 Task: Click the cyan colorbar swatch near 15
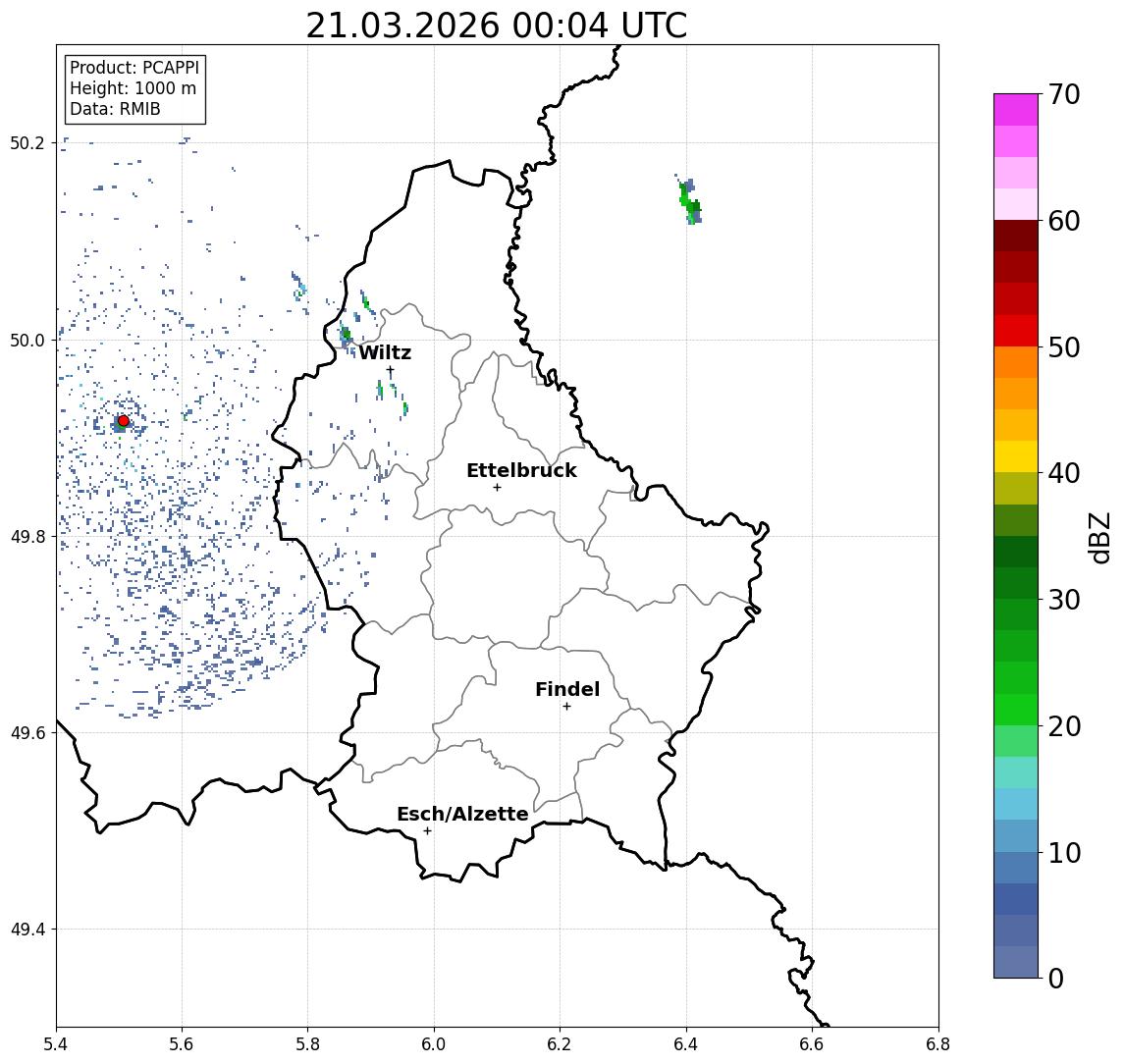pyautogui.click(x=1016, y=772)
